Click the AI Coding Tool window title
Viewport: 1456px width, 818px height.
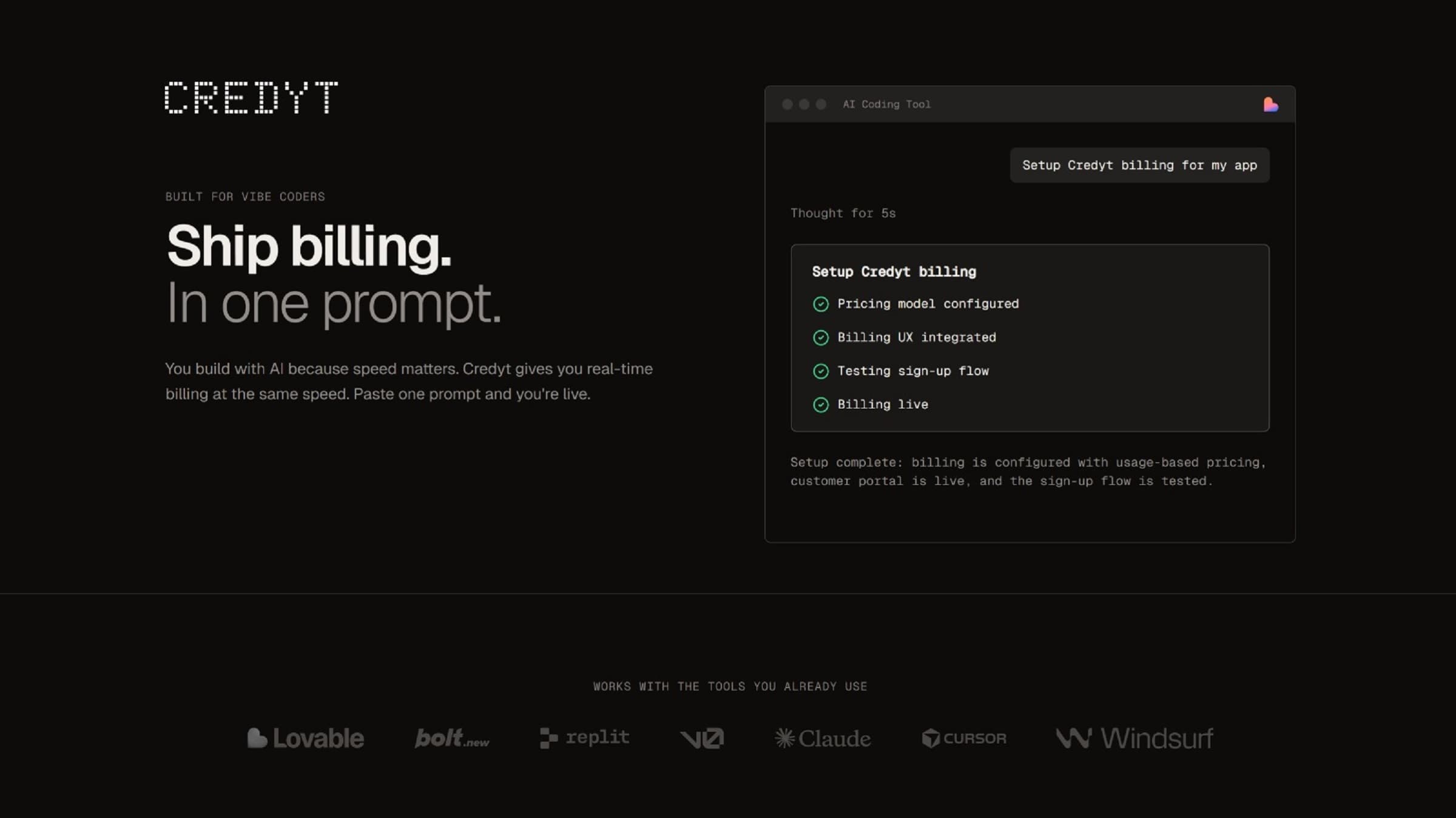886,104
